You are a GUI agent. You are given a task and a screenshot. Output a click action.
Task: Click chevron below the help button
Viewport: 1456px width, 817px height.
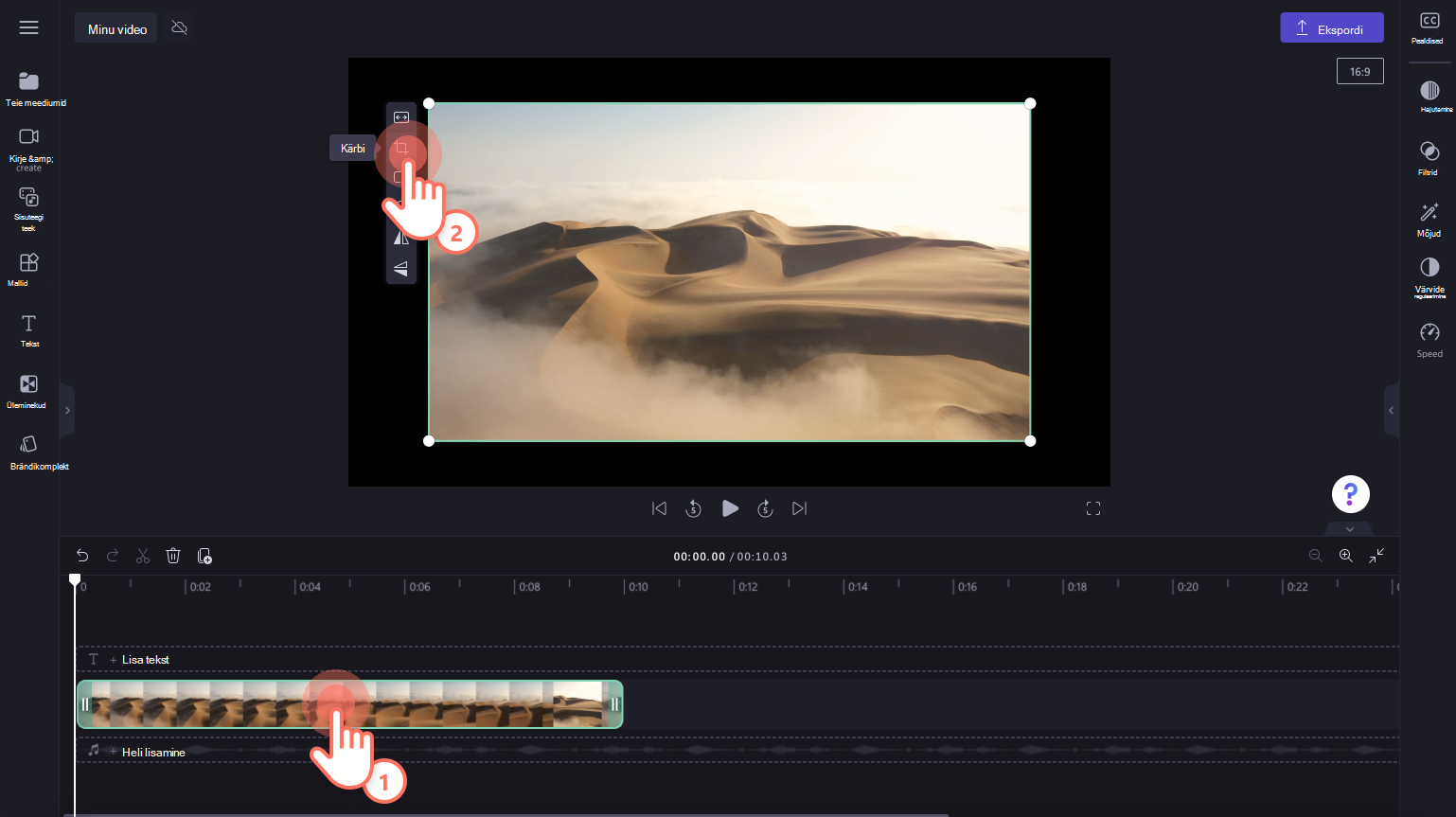1350,529
